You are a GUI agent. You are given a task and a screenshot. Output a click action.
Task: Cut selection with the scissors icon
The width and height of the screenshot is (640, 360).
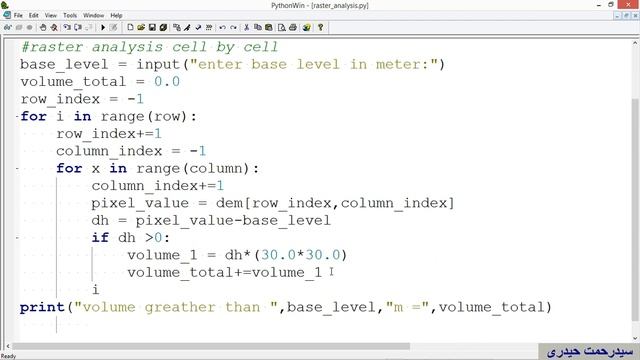coord(247,27)
